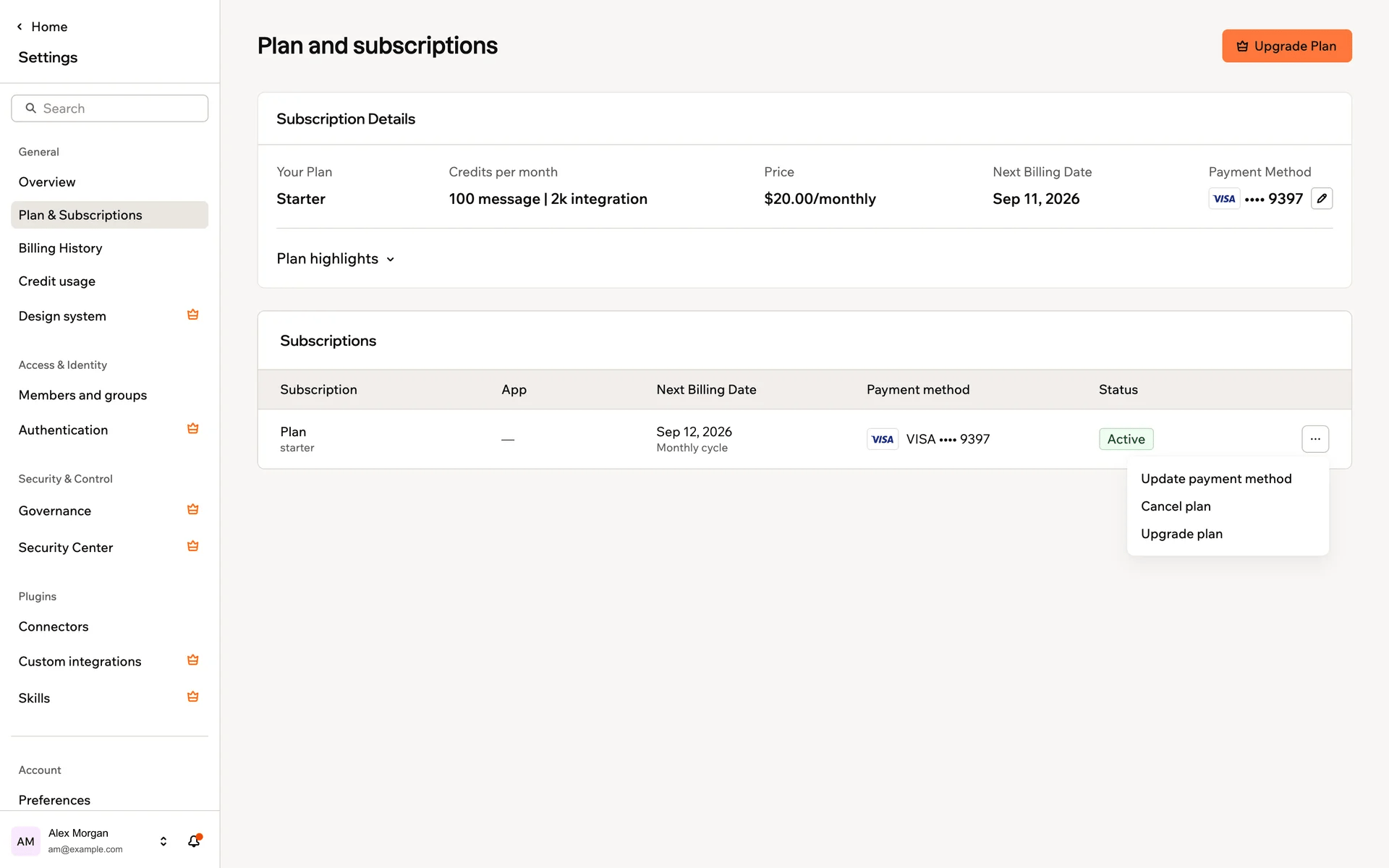
Task: Open the Overview settings page
Action: 109,182
